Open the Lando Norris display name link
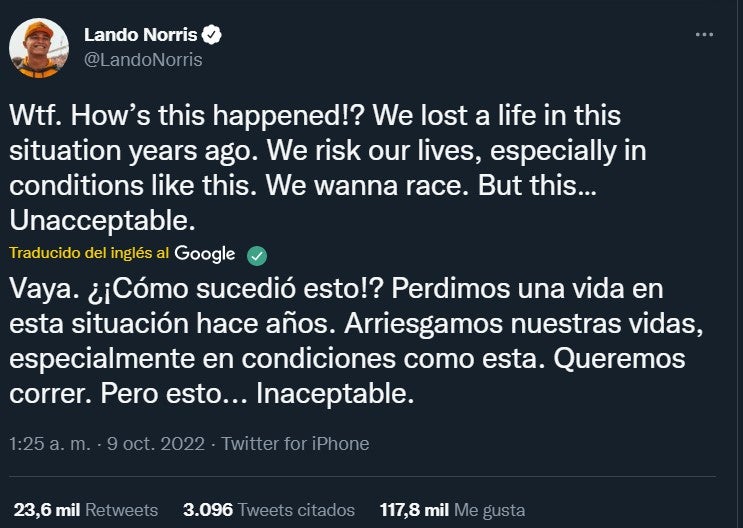 (x=139, y=36)
